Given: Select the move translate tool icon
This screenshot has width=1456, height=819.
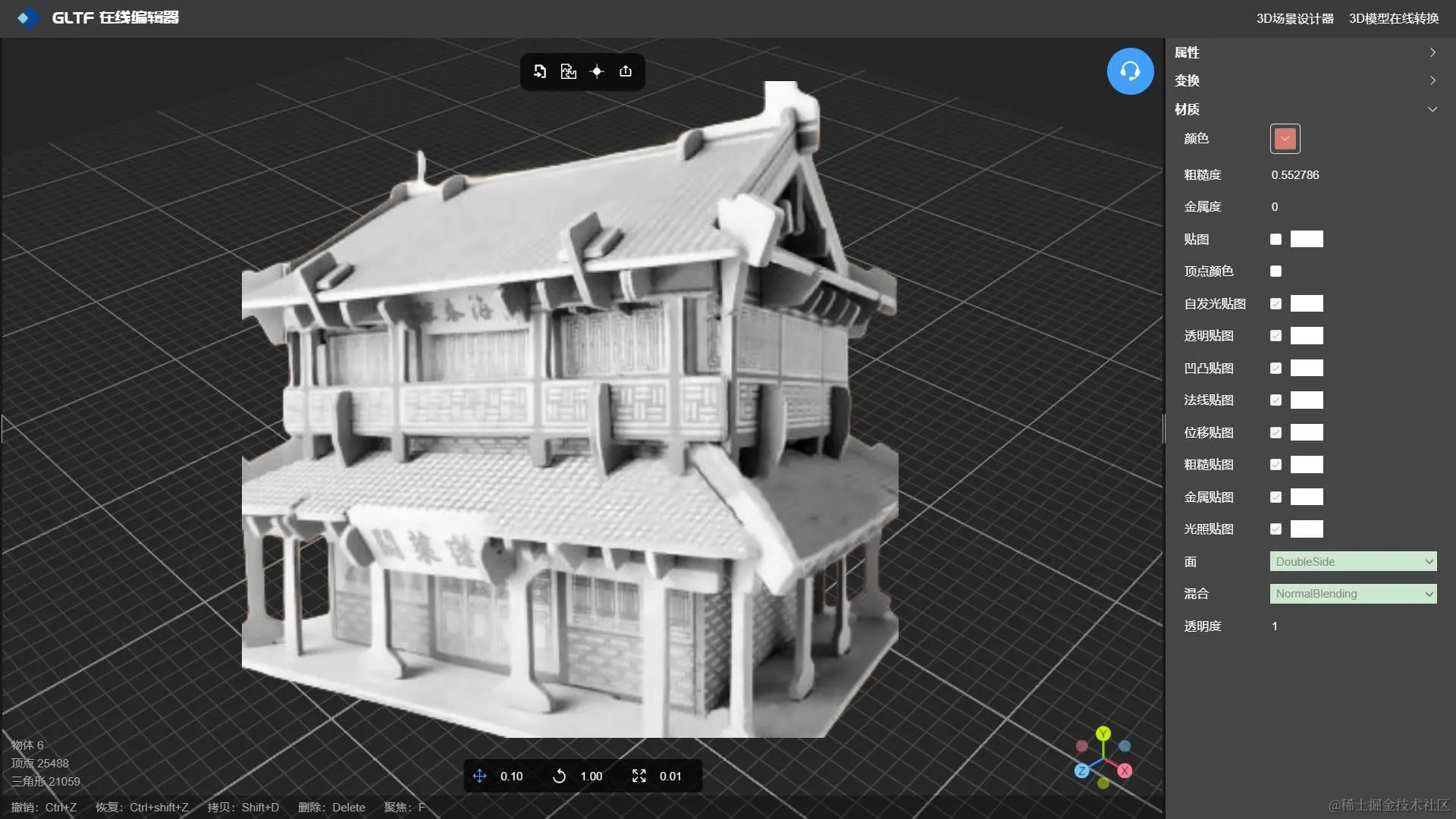Looking at the screenshot, I should 479,776.
